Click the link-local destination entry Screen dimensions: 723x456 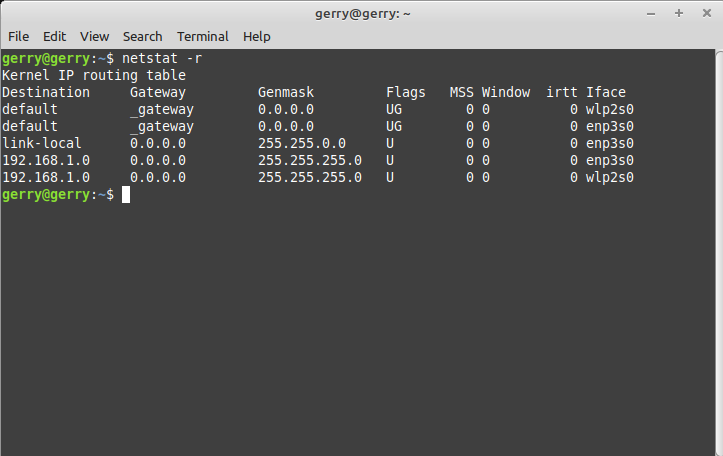(x=42, y=143)
